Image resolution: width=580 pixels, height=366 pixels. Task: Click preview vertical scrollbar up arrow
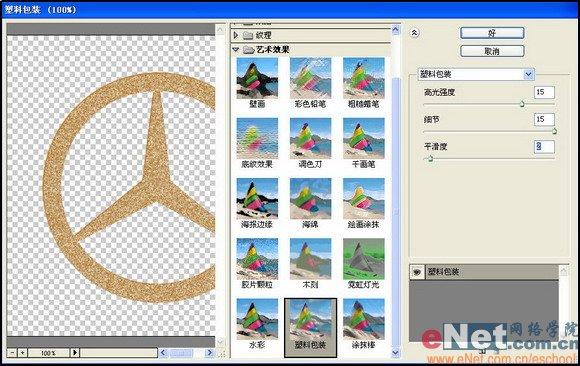[x=220, y=29]
